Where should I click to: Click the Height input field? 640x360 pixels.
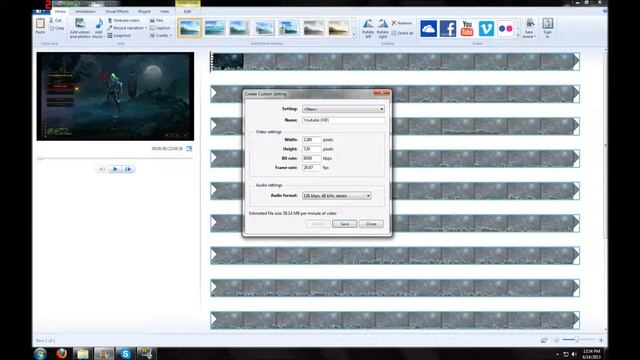coord(311,149)
